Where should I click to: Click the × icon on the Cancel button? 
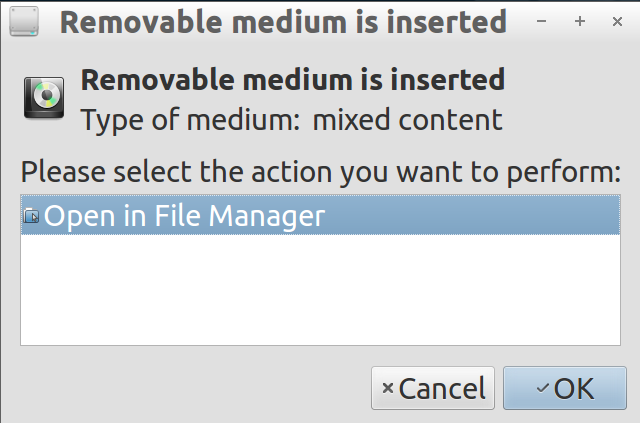tap(388, 389)
